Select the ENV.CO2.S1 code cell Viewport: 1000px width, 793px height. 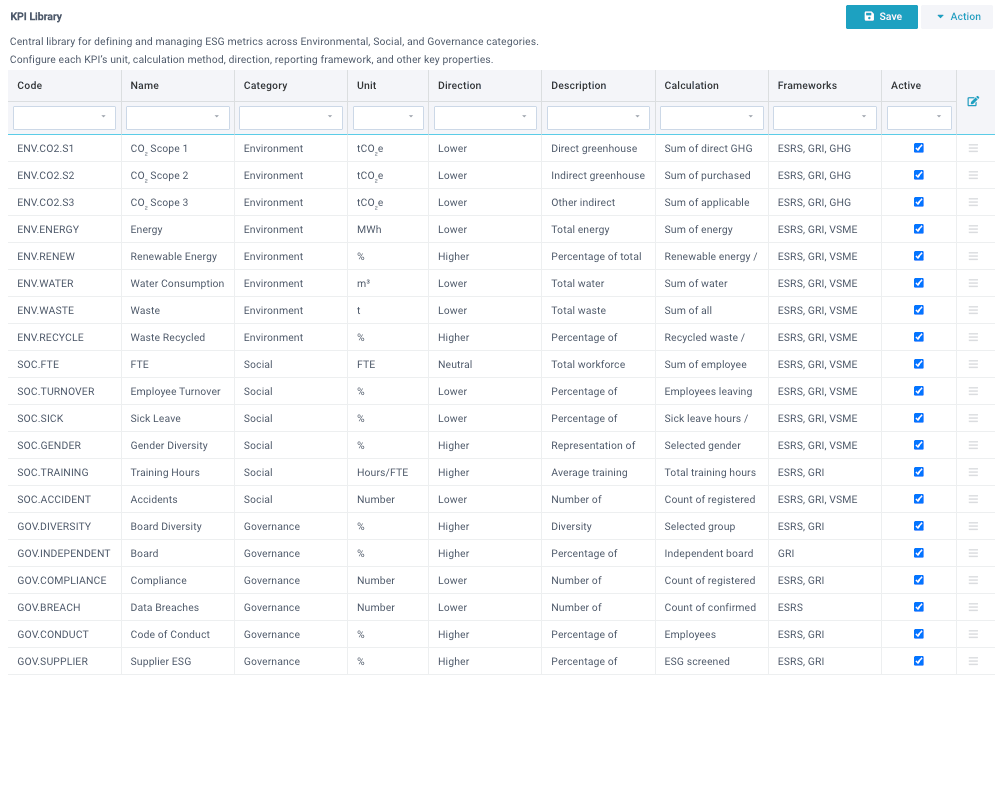64,148
